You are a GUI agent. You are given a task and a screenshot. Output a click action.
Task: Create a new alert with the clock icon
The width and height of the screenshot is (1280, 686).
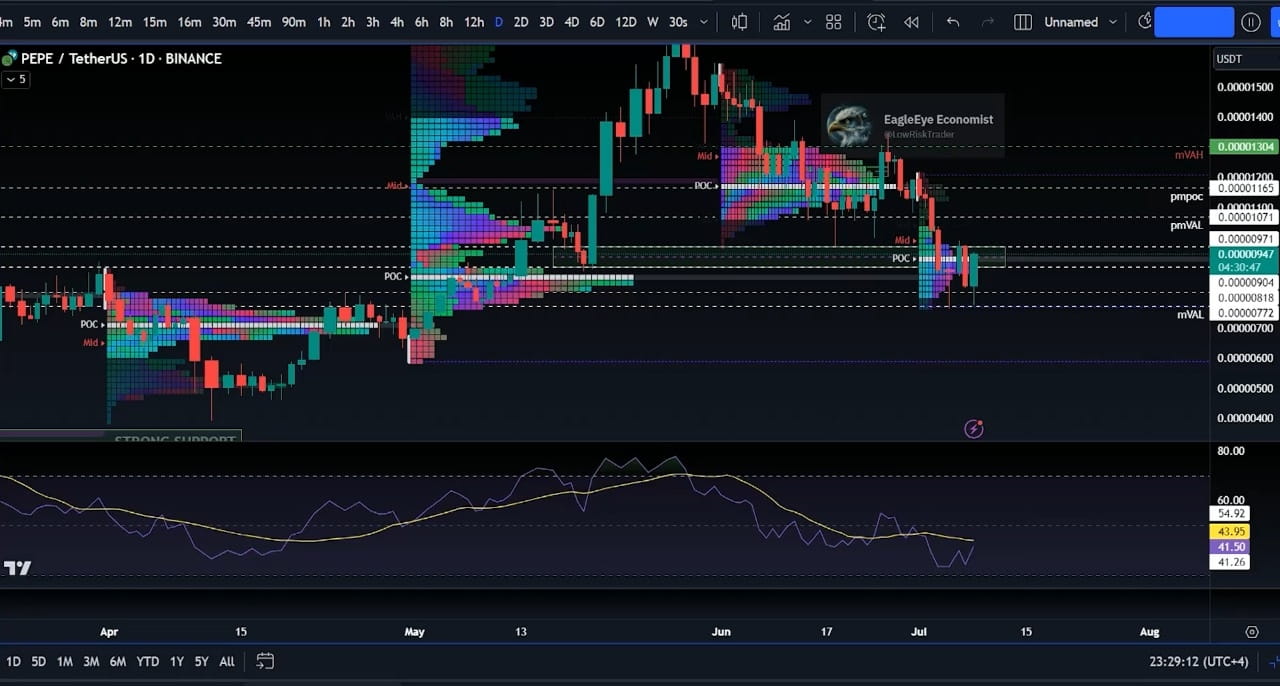point(876,22)
